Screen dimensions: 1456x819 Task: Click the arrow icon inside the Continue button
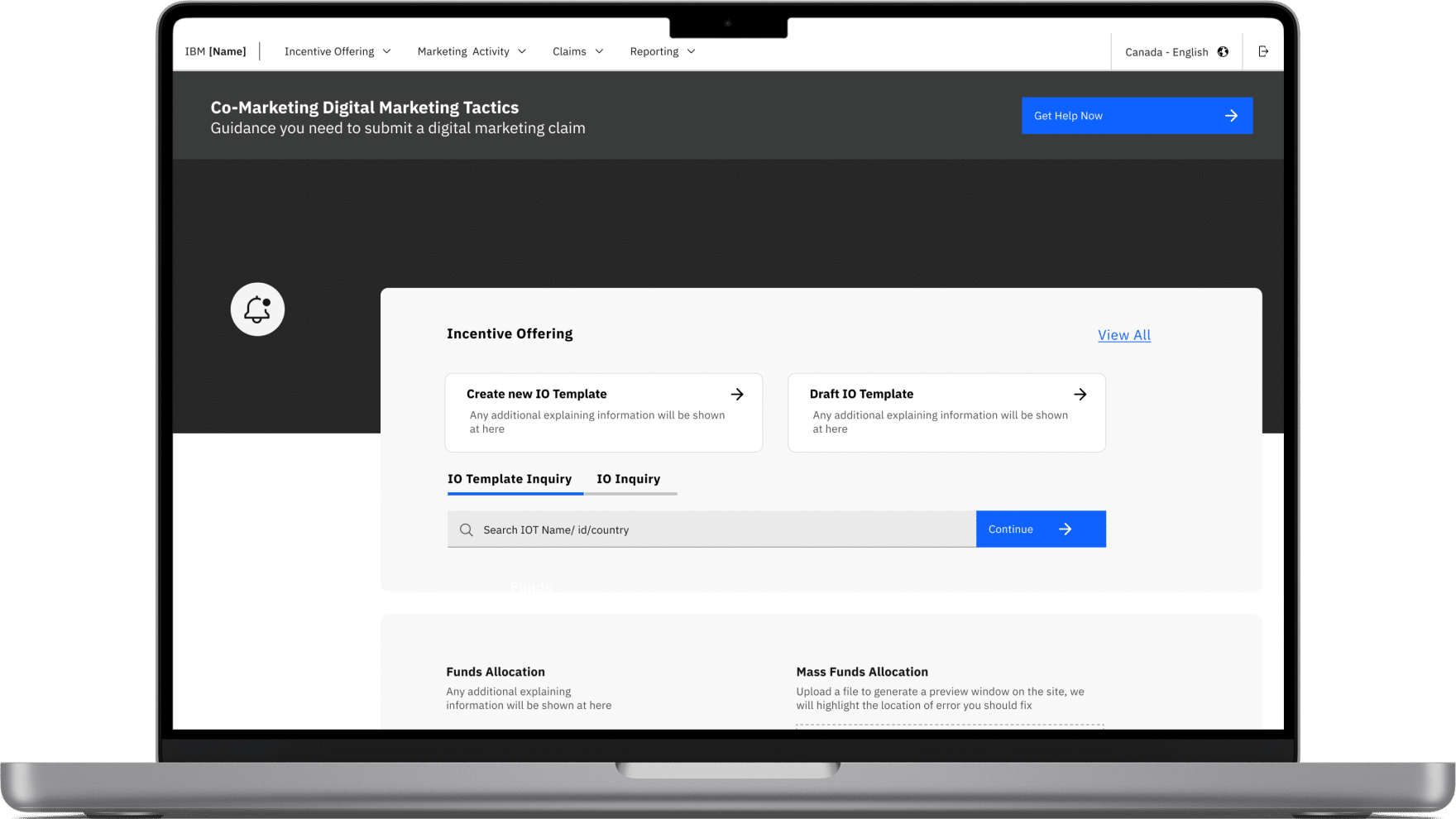(1066, 529)
